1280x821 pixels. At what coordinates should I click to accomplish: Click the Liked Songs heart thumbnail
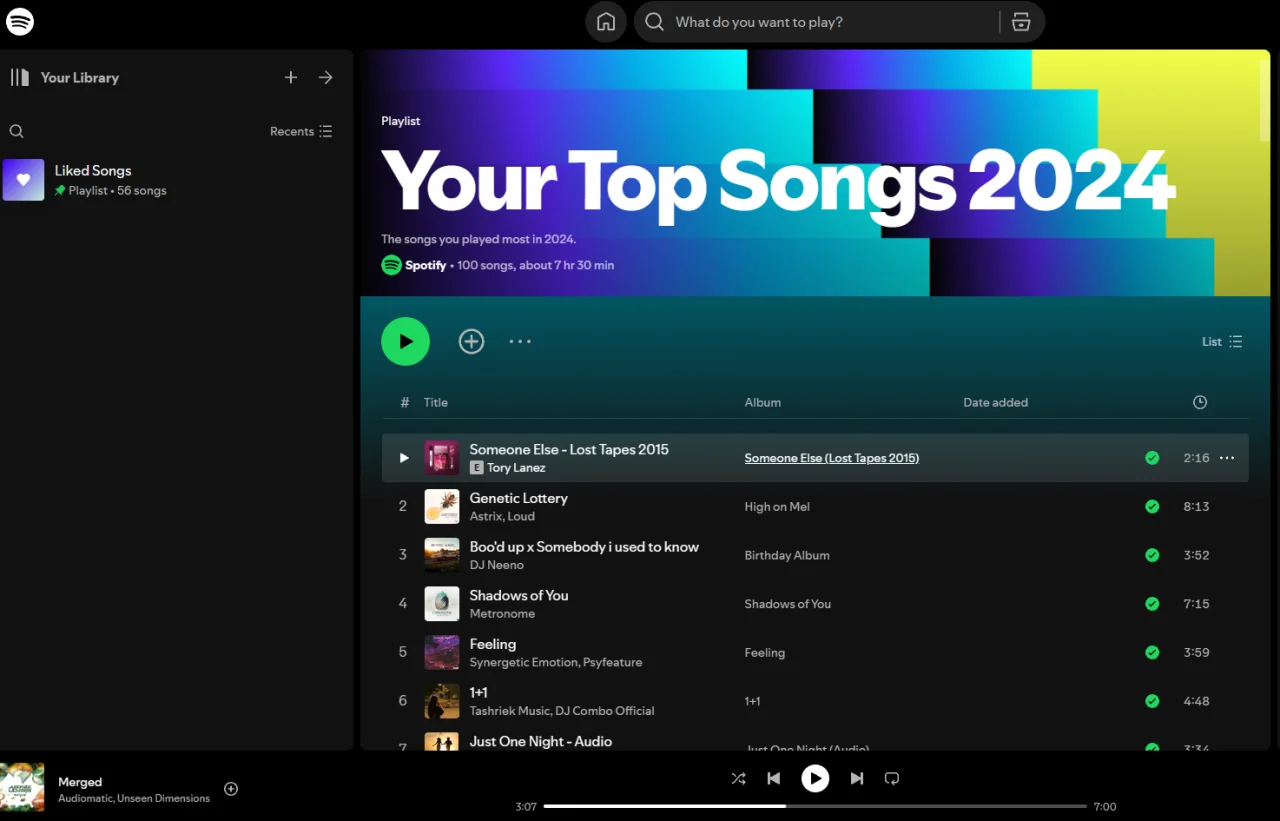(x=23, y=180)
